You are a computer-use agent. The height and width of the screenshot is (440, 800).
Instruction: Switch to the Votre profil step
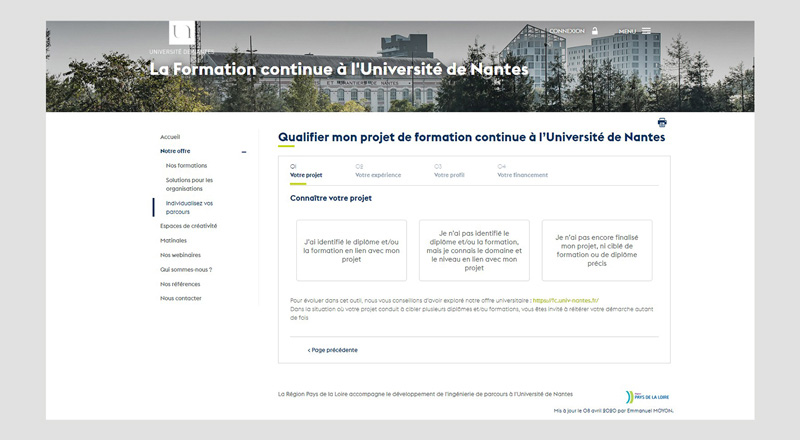point(449,171)
